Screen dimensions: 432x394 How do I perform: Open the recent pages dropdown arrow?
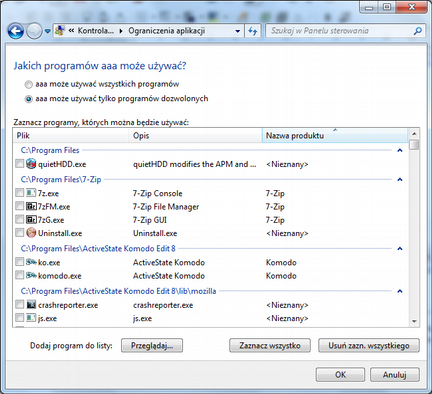pos(48,31)
